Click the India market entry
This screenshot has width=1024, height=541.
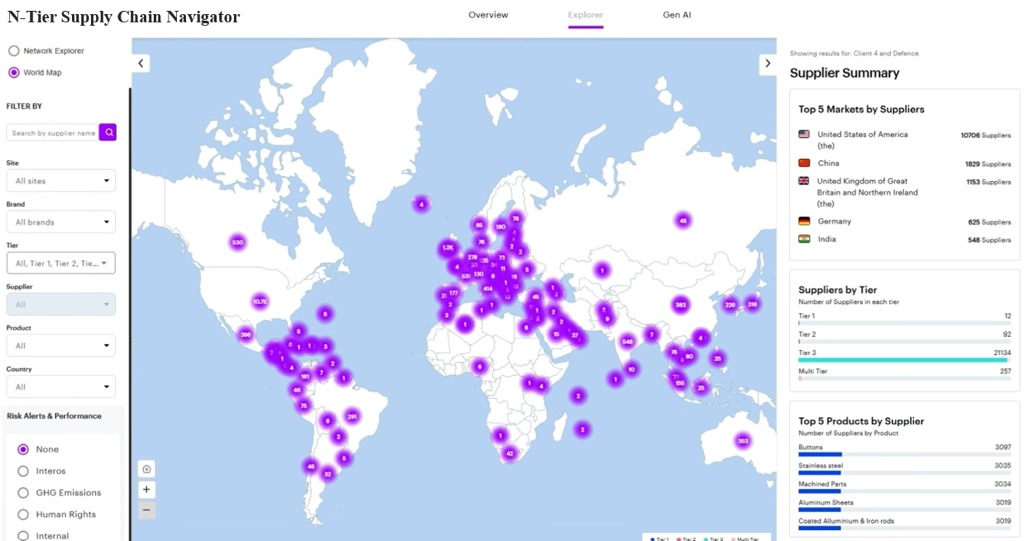[904, 239]
